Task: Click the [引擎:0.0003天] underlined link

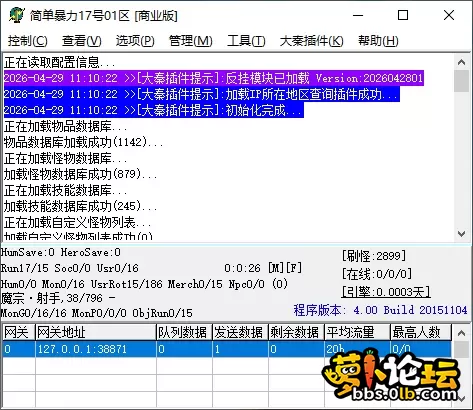Action: tap(386, 292)
